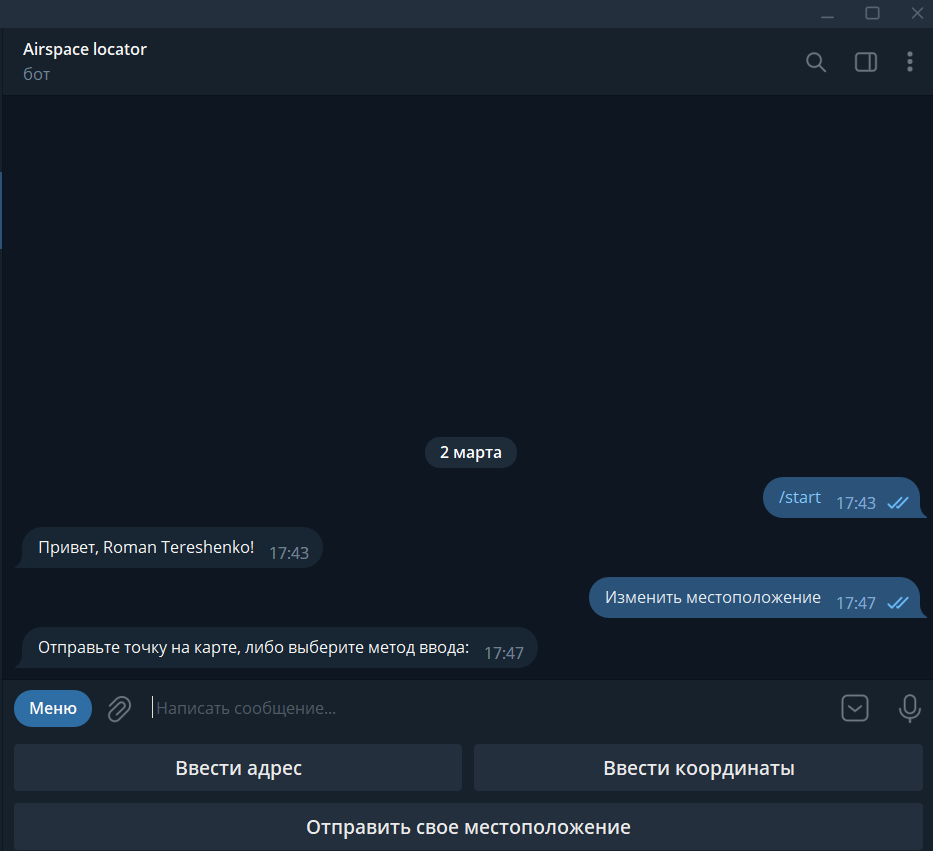Click the paperclip attach file icon

[x=119, y=708]
